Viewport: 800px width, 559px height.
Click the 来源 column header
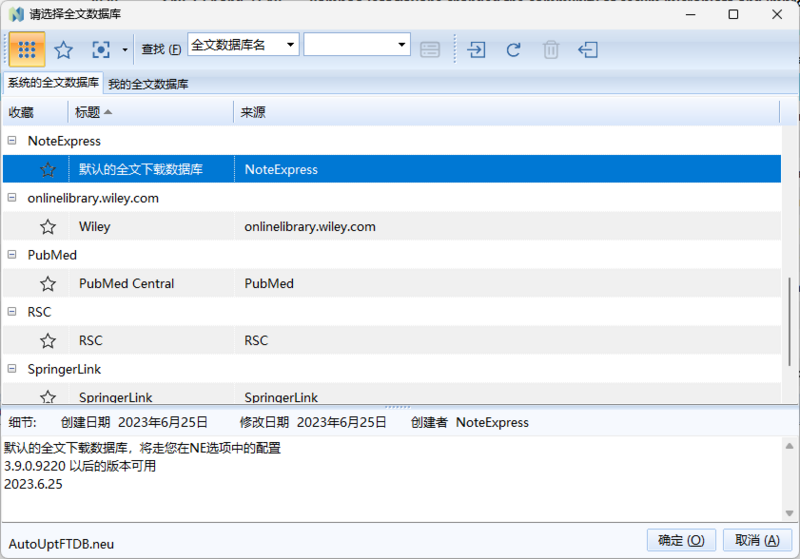point(507,112)
